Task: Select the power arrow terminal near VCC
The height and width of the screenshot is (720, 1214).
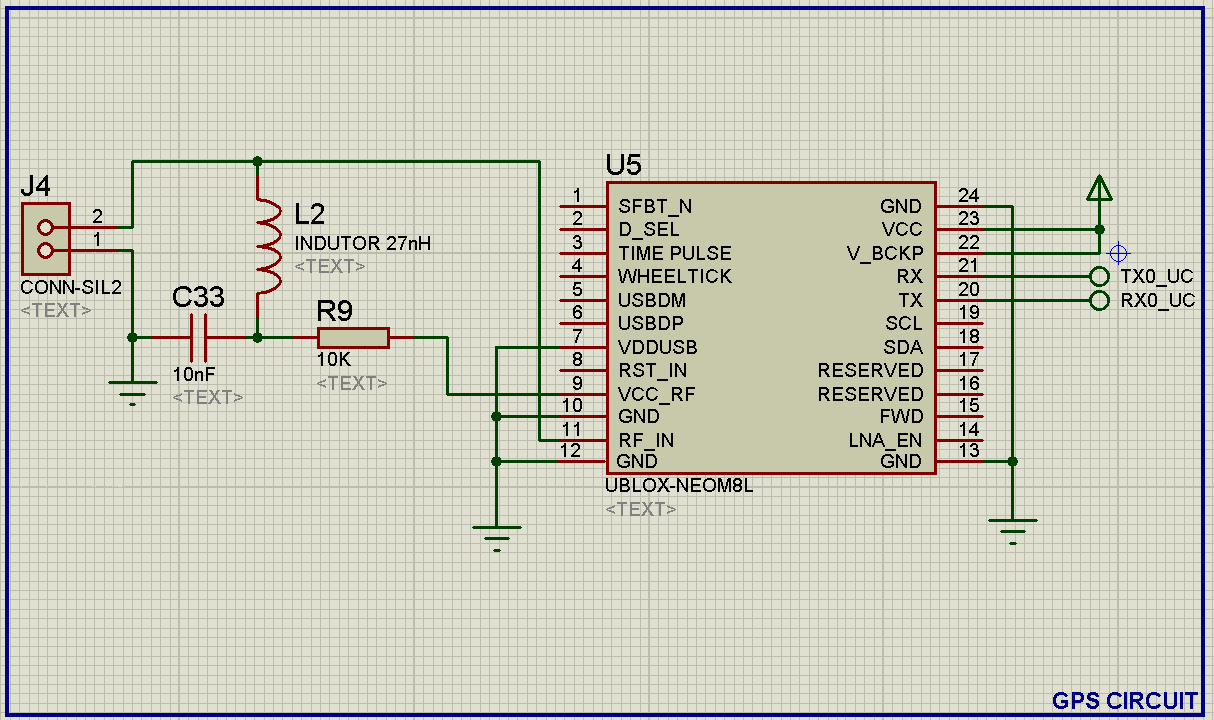Action: [1099, 189]
